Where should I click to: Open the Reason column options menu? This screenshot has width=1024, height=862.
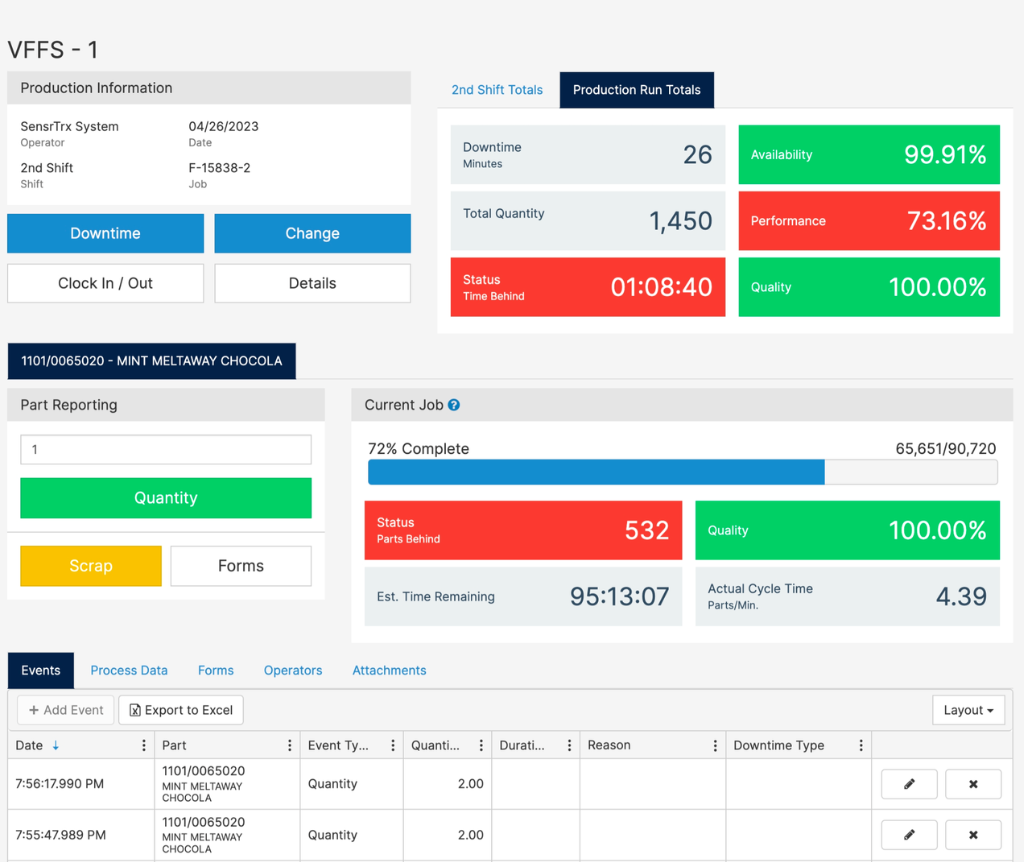click(715, 745)
